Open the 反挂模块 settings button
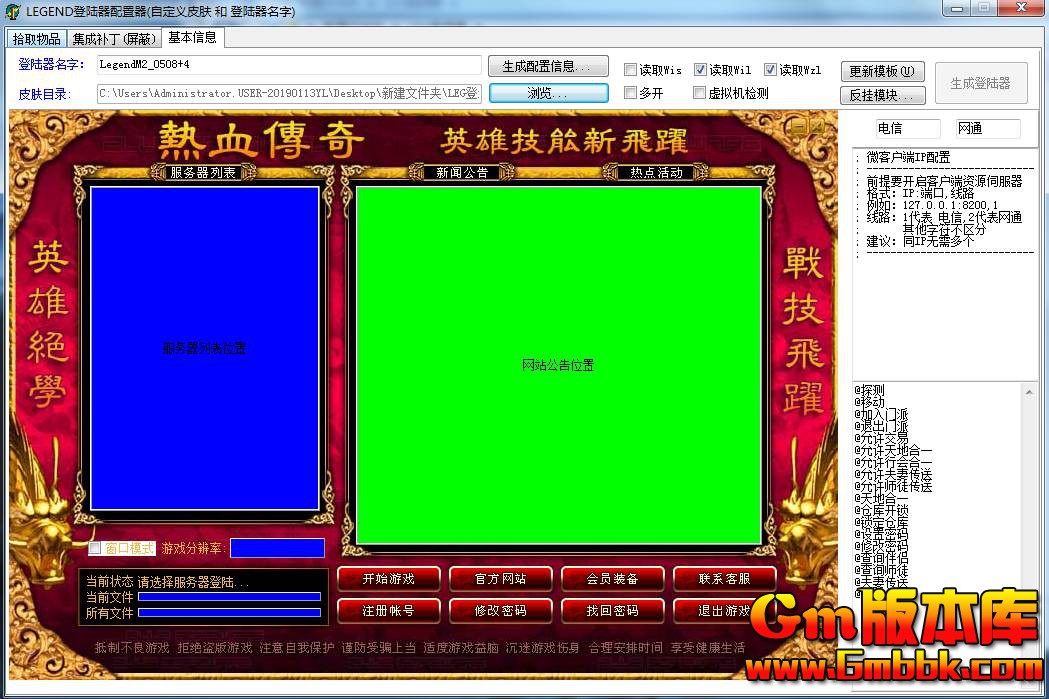The height and width of the screenshot is (699, 1049). coord(882,96)
